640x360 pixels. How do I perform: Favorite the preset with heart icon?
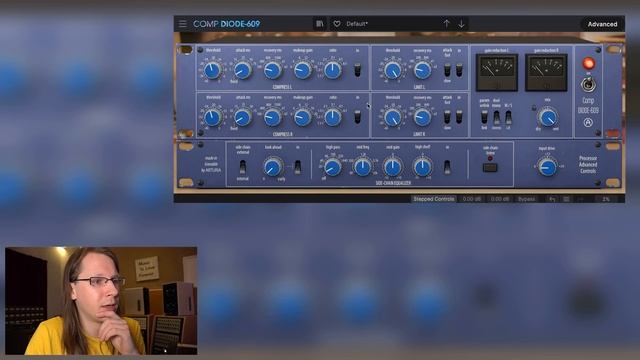tap(337, 24)
